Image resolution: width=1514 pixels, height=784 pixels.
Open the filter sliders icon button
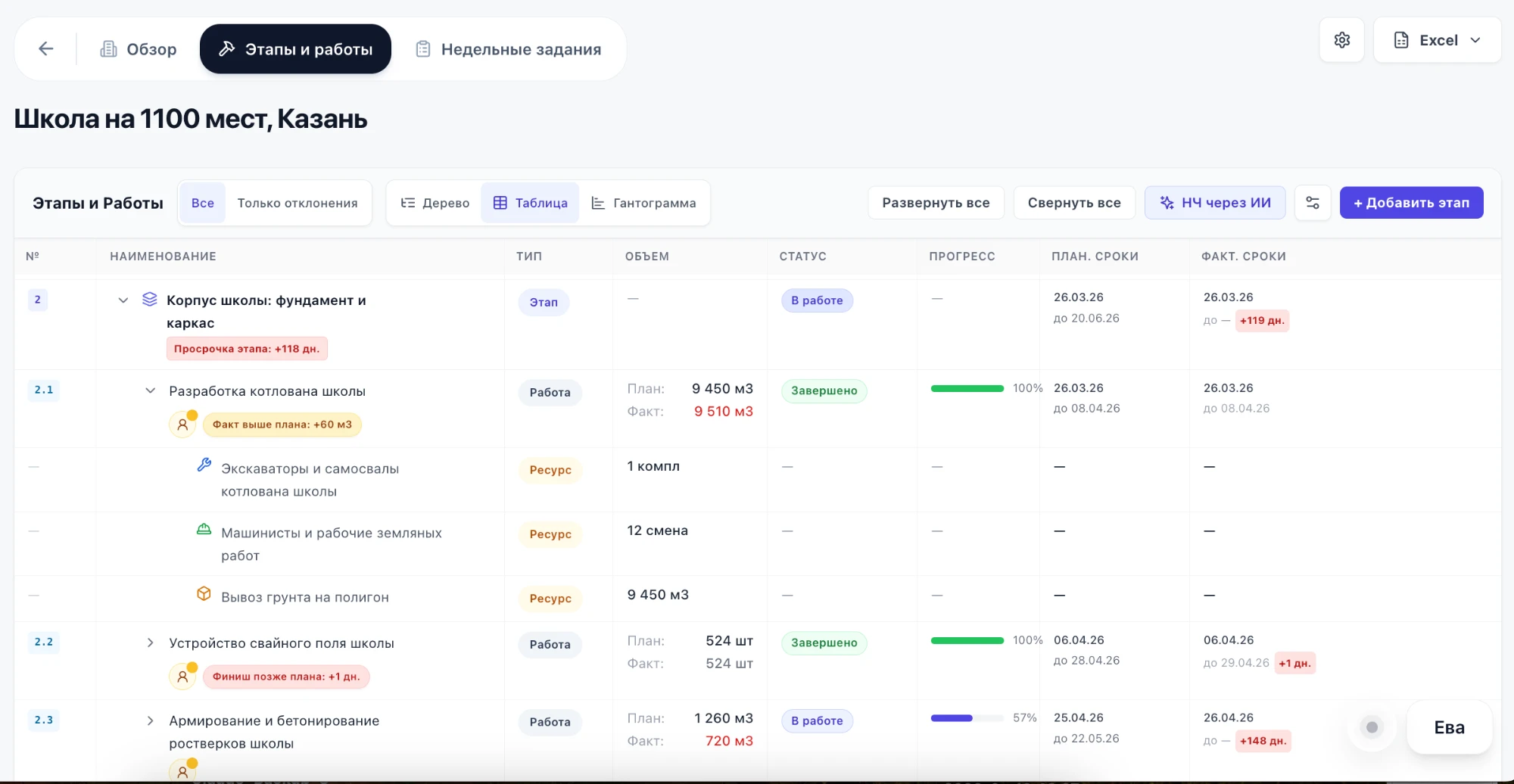[x=1313, y=203]
